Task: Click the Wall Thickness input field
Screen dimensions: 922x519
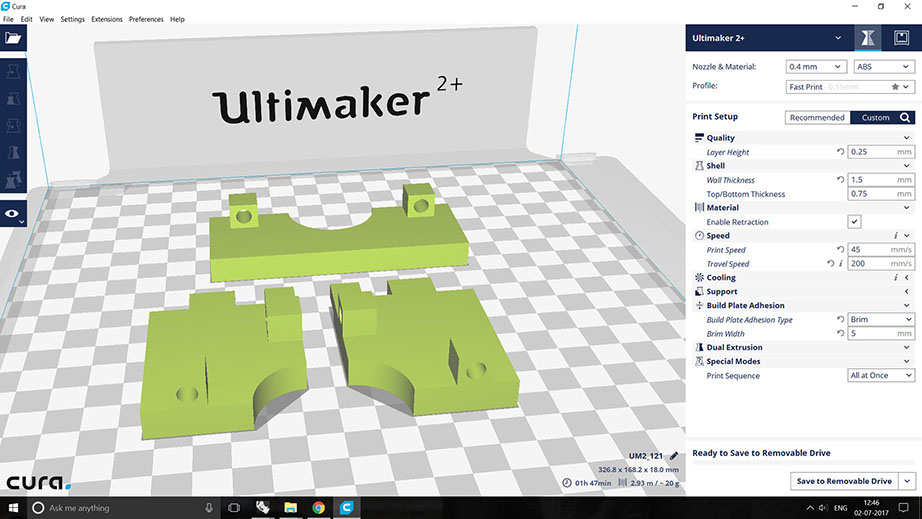Action: (x=881, y=180)
